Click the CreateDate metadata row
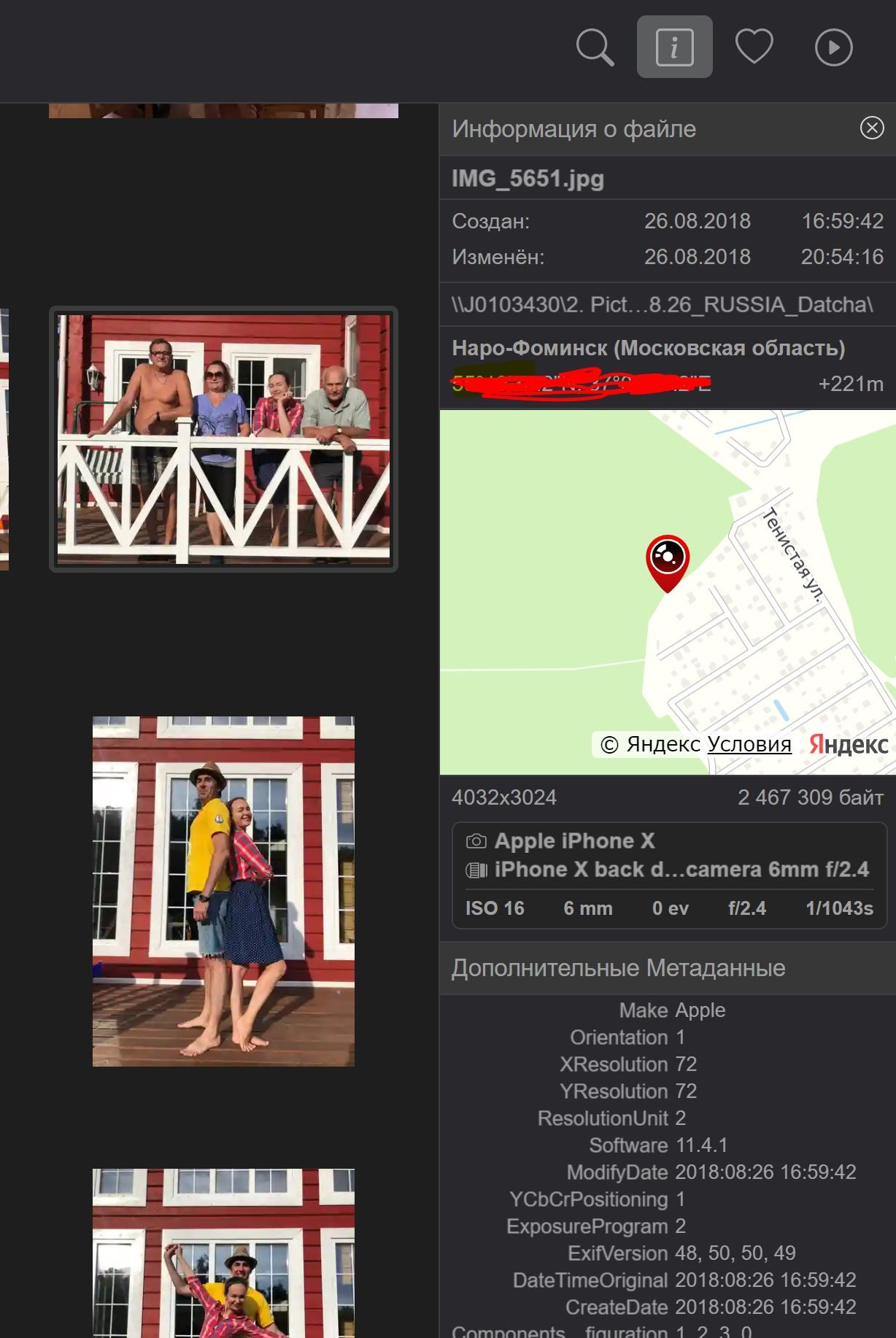896x1338 pixels. pyautogui.click(x=711, y=1307)
